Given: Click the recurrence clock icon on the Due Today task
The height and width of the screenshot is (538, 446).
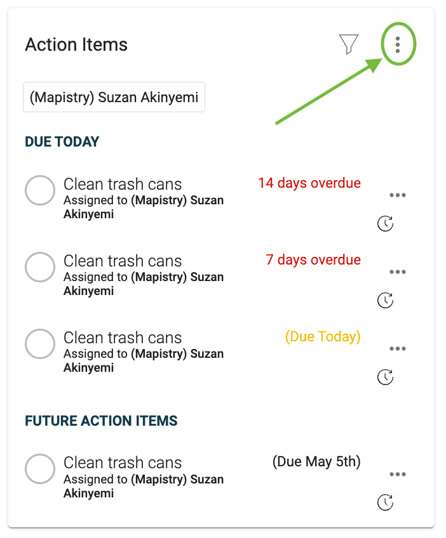Looking at the screenshot, I should 385,377.
